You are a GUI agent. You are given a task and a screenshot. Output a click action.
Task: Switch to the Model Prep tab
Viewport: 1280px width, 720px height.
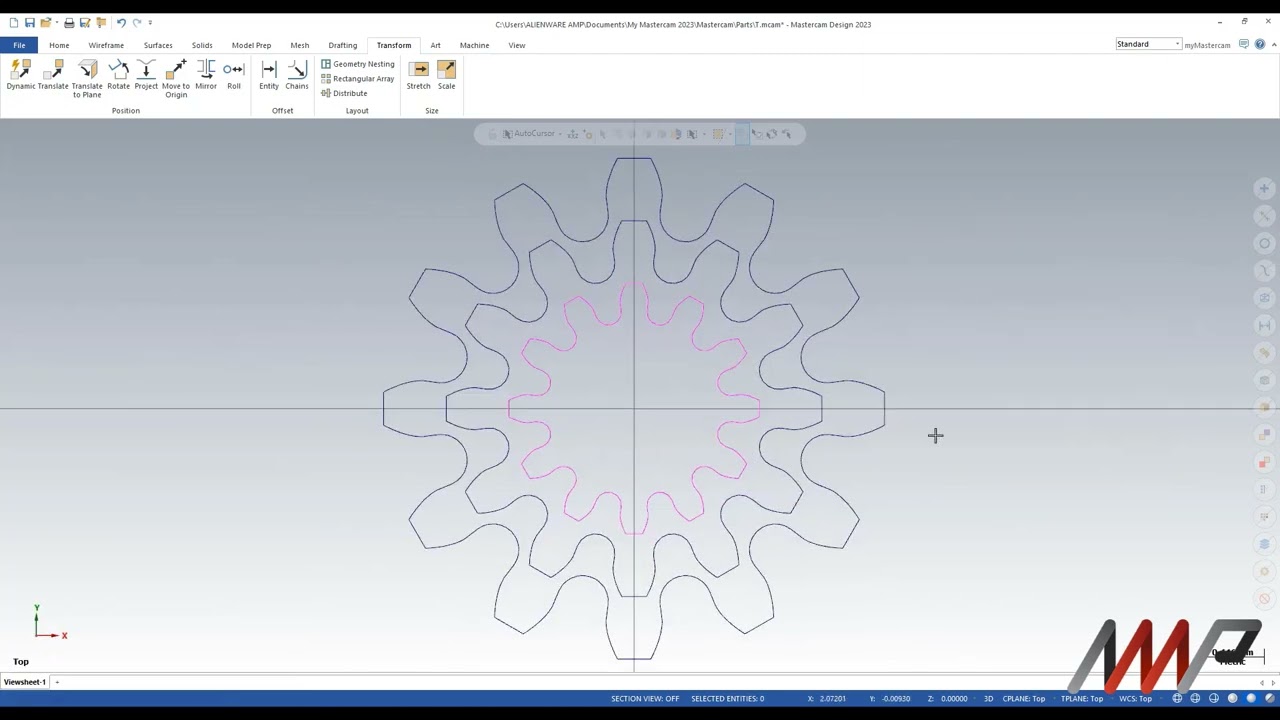click(x=251, y=45)
